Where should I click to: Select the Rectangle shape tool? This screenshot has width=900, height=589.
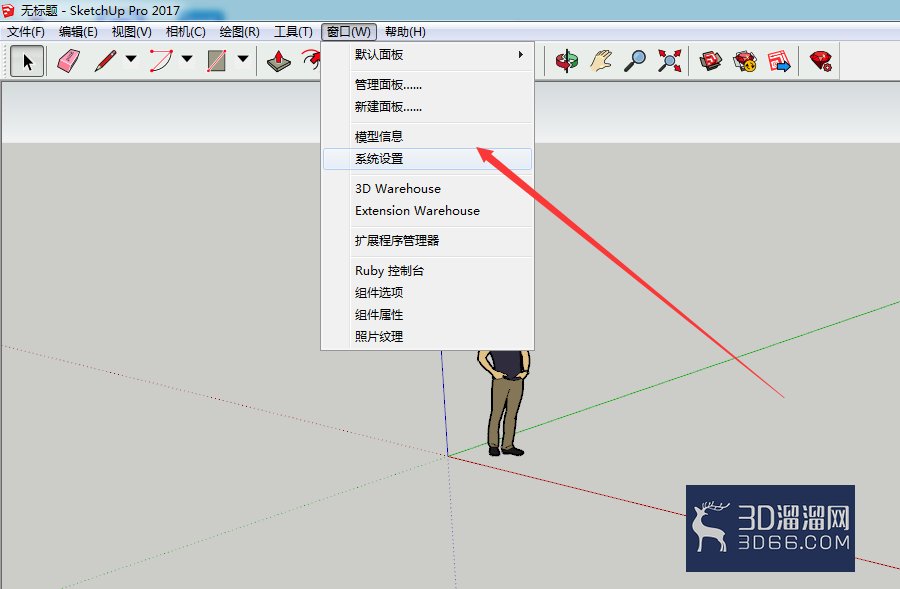pos(216,60)
